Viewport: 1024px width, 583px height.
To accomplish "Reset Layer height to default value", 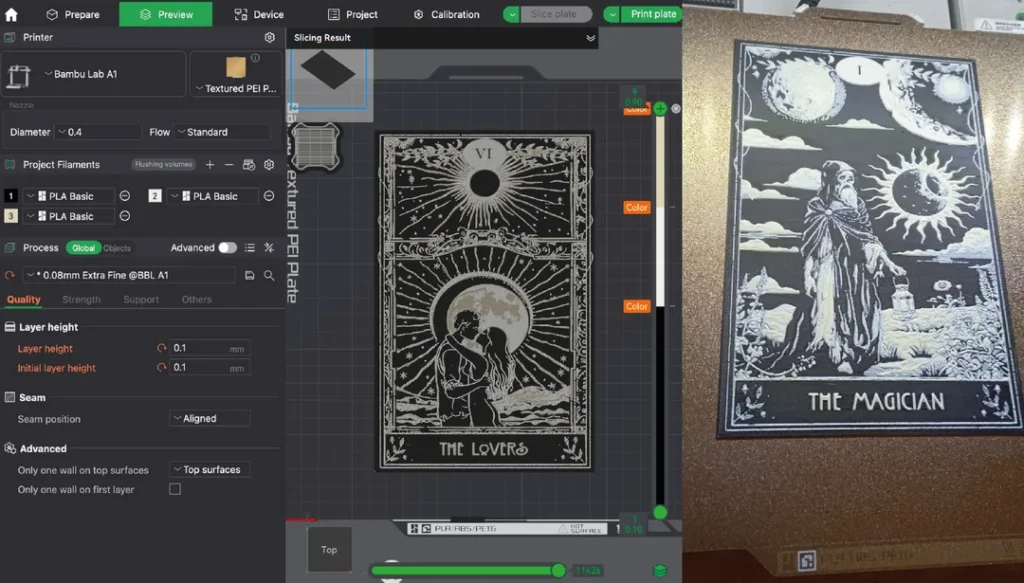I will point(161,348).
